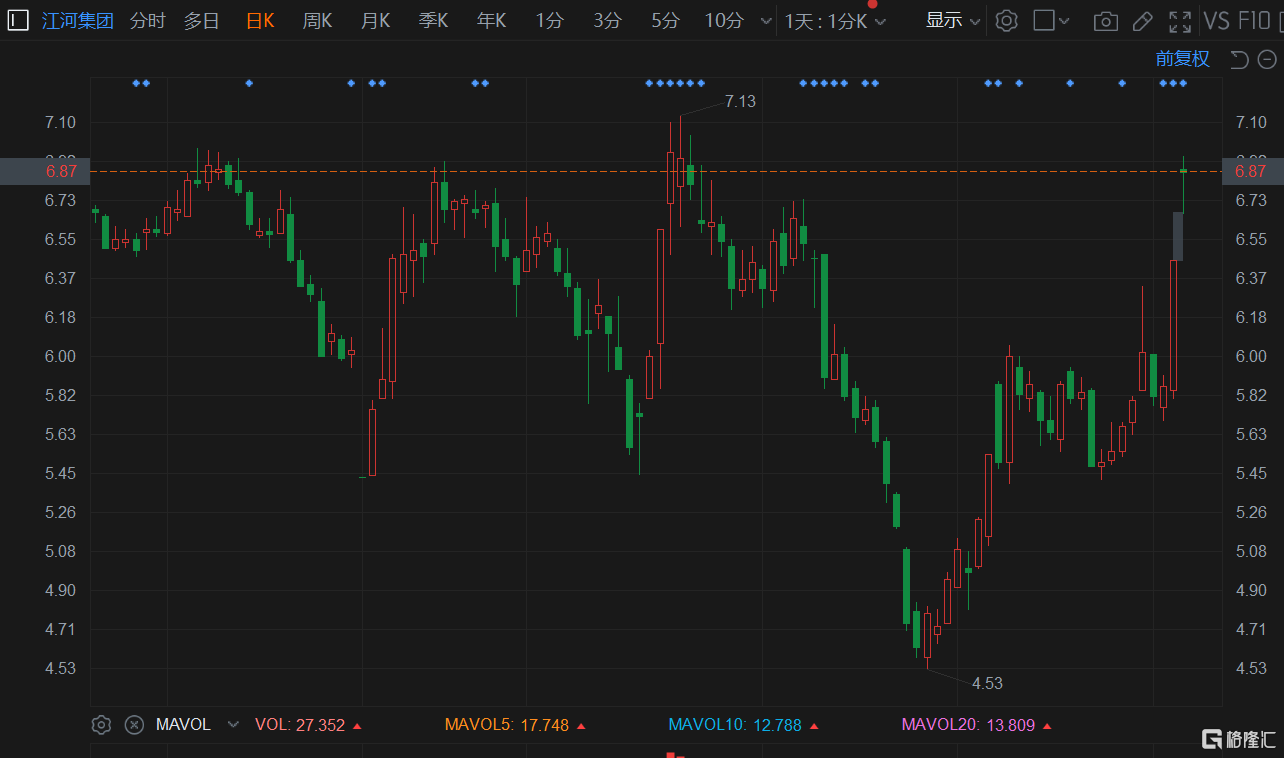The height and width of the screenshot is (758, 1284).
Task: Expand the MAVOL indicator selector dropdown
Action: (233, 725)
